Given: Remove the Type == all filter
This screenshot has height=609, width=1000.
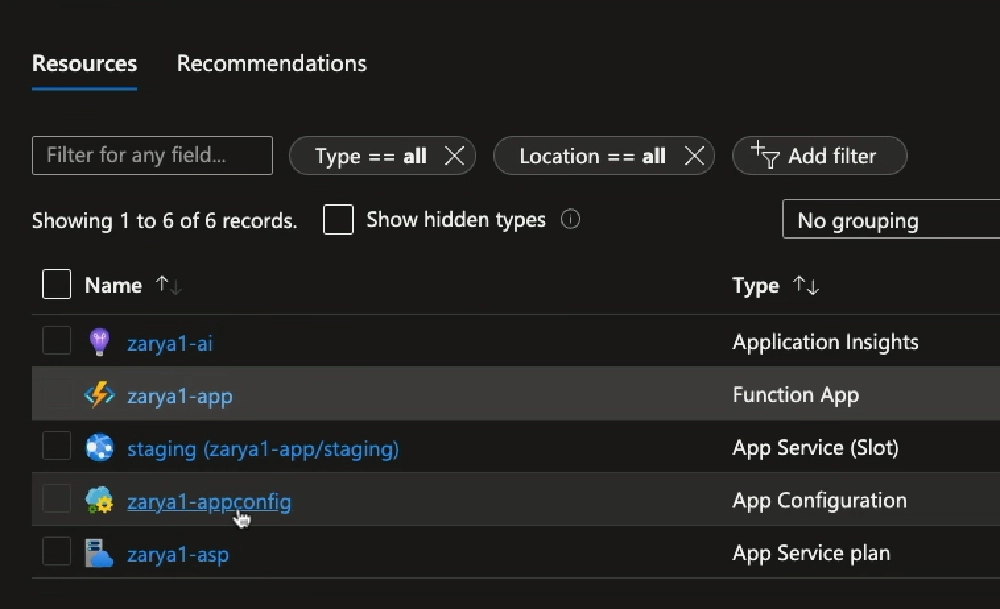Looking at the screenshot, I should [454, 156].
